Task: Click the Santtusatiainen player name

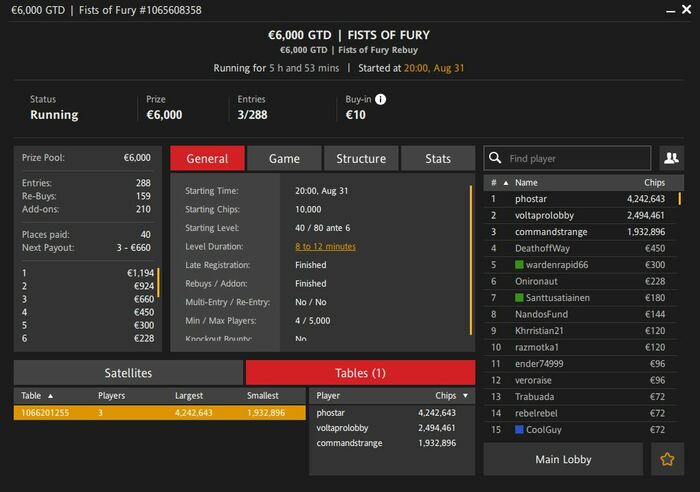Action: click(558, 298)
